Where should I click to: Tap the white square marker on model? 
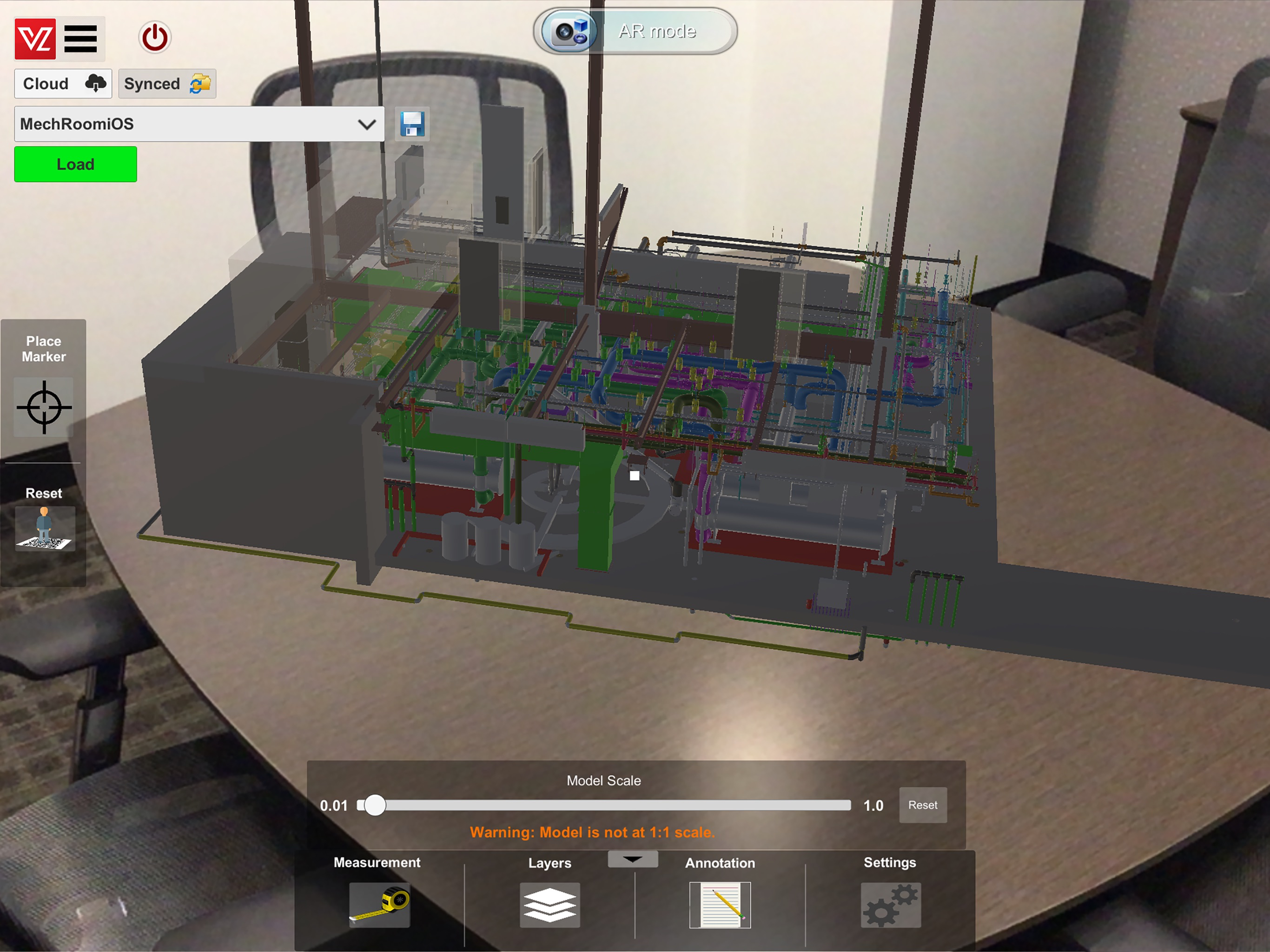coord(635,476)
